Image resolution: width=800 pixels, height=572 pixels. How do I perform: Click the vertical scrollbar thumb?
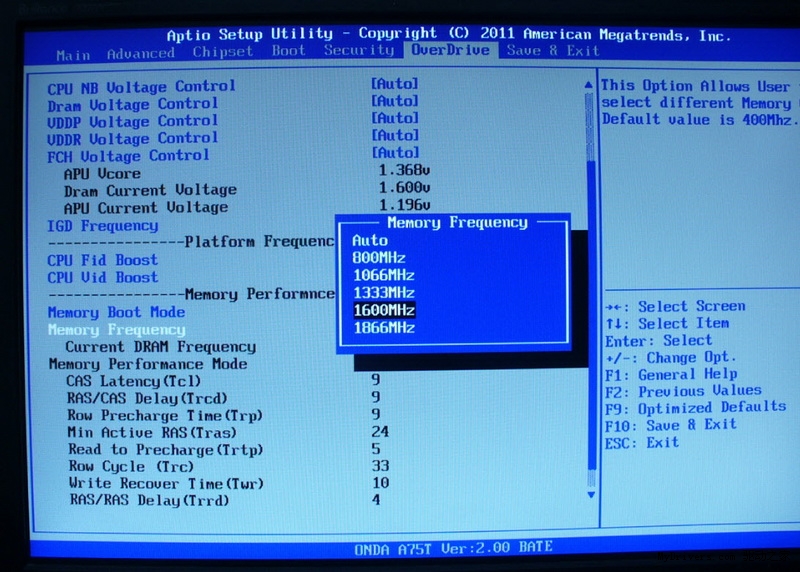pos(592,315)
